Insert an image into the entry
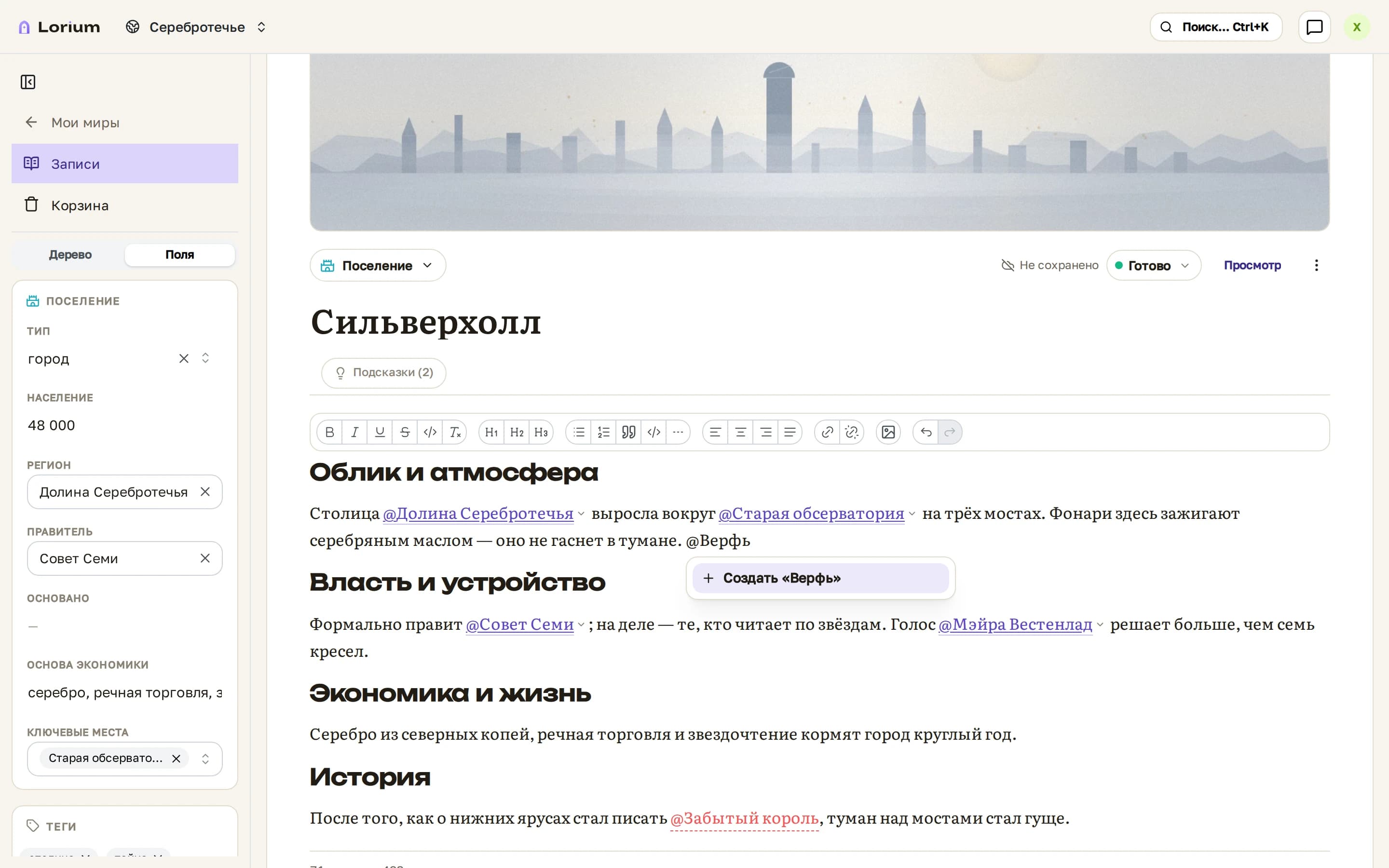This screenshot has width=1389, height=868. 888,432
